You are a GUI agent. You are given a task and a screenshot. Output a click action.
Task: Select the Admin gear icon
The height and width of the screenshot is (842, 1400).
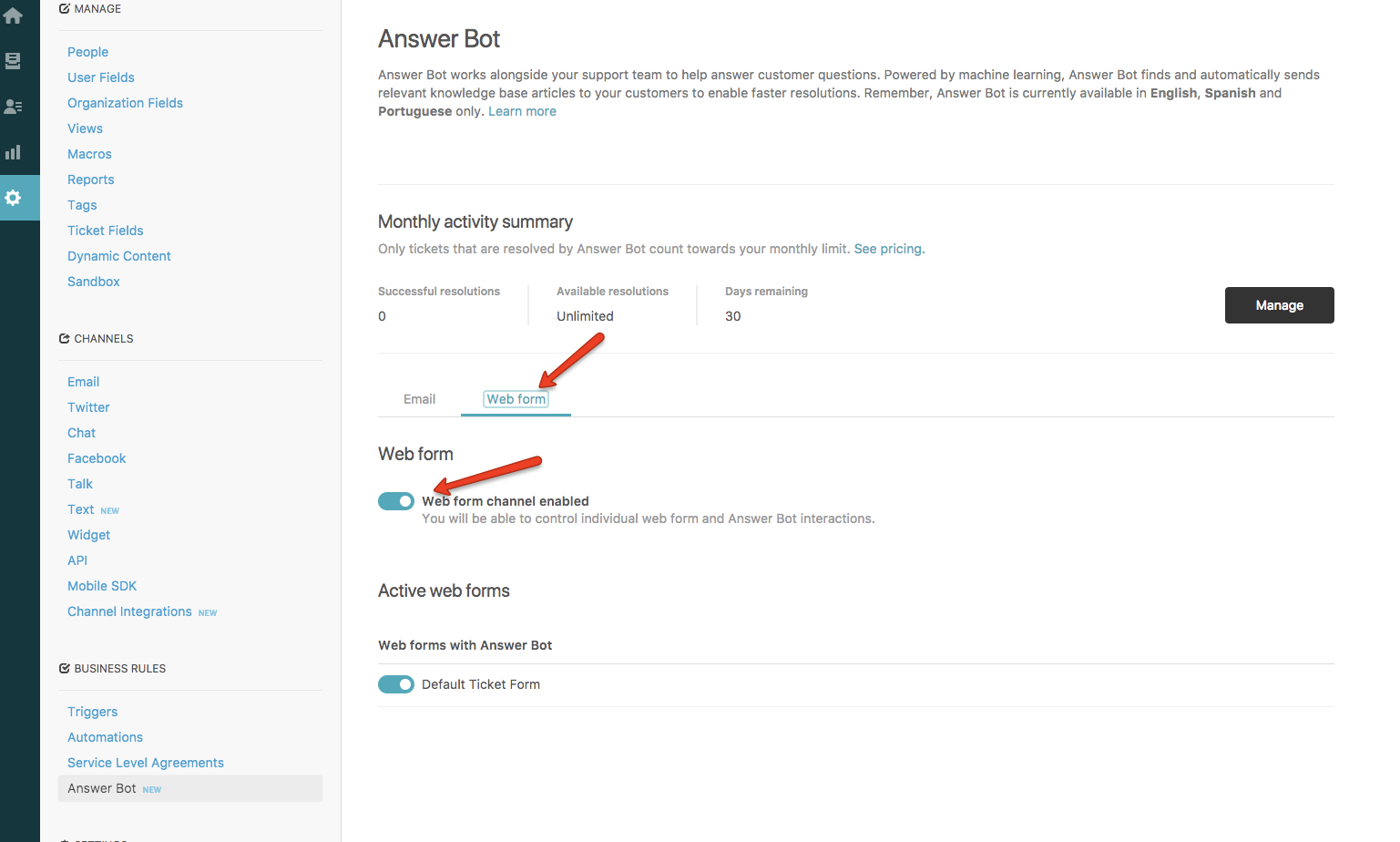pyautogui.click(x=13, y=198)
